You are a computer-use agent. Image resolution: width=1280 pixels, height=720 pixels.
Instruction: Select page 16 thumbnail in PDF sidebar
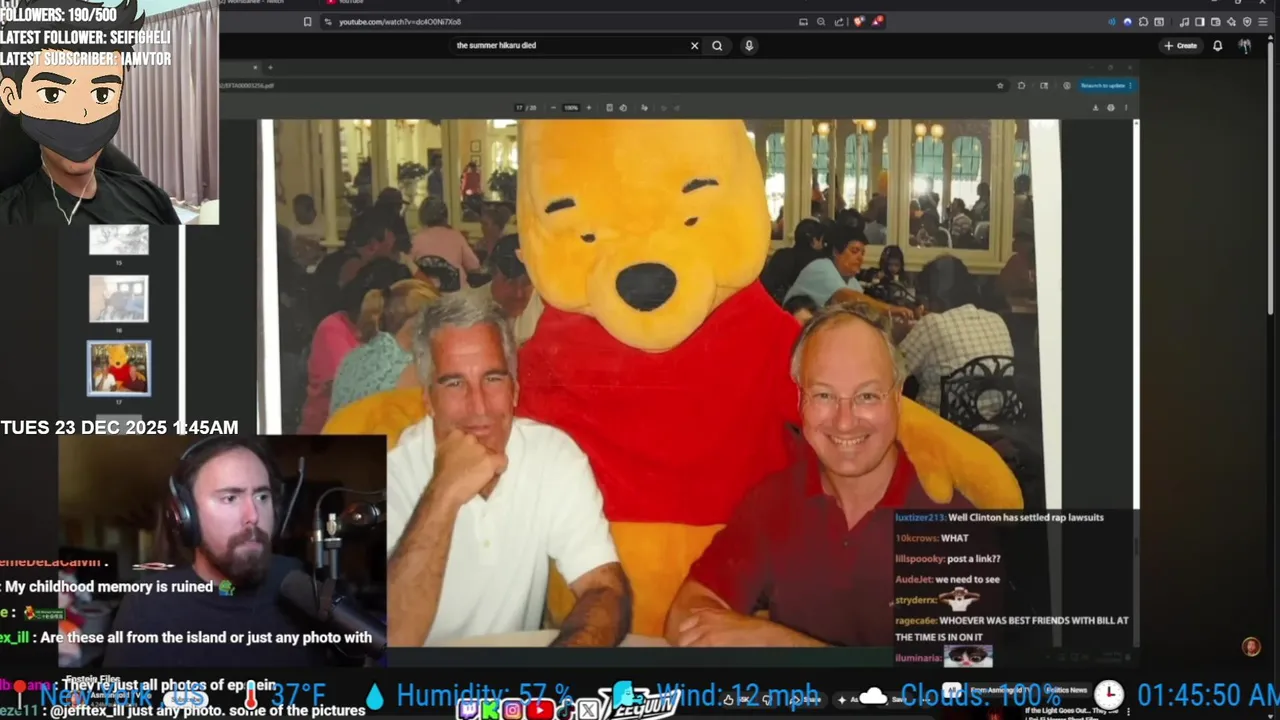[x=119, y=299]
